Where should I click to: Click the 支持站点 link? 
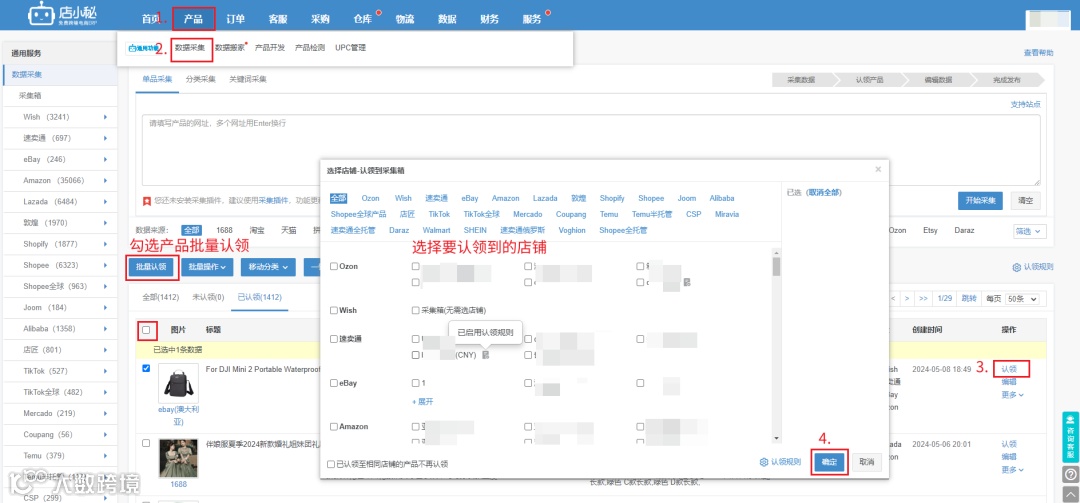click(x=1026, y=105)
